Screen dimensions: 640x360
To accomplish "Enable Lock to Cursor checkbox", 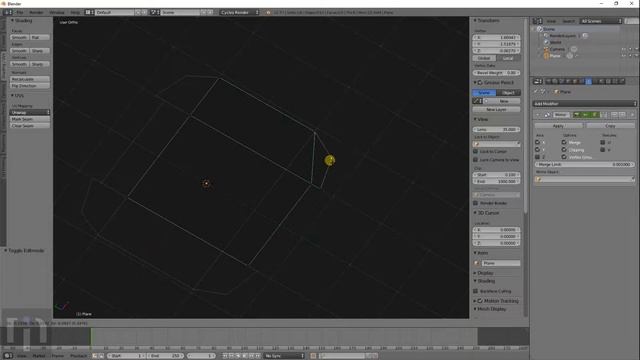I will coord(476,151).
